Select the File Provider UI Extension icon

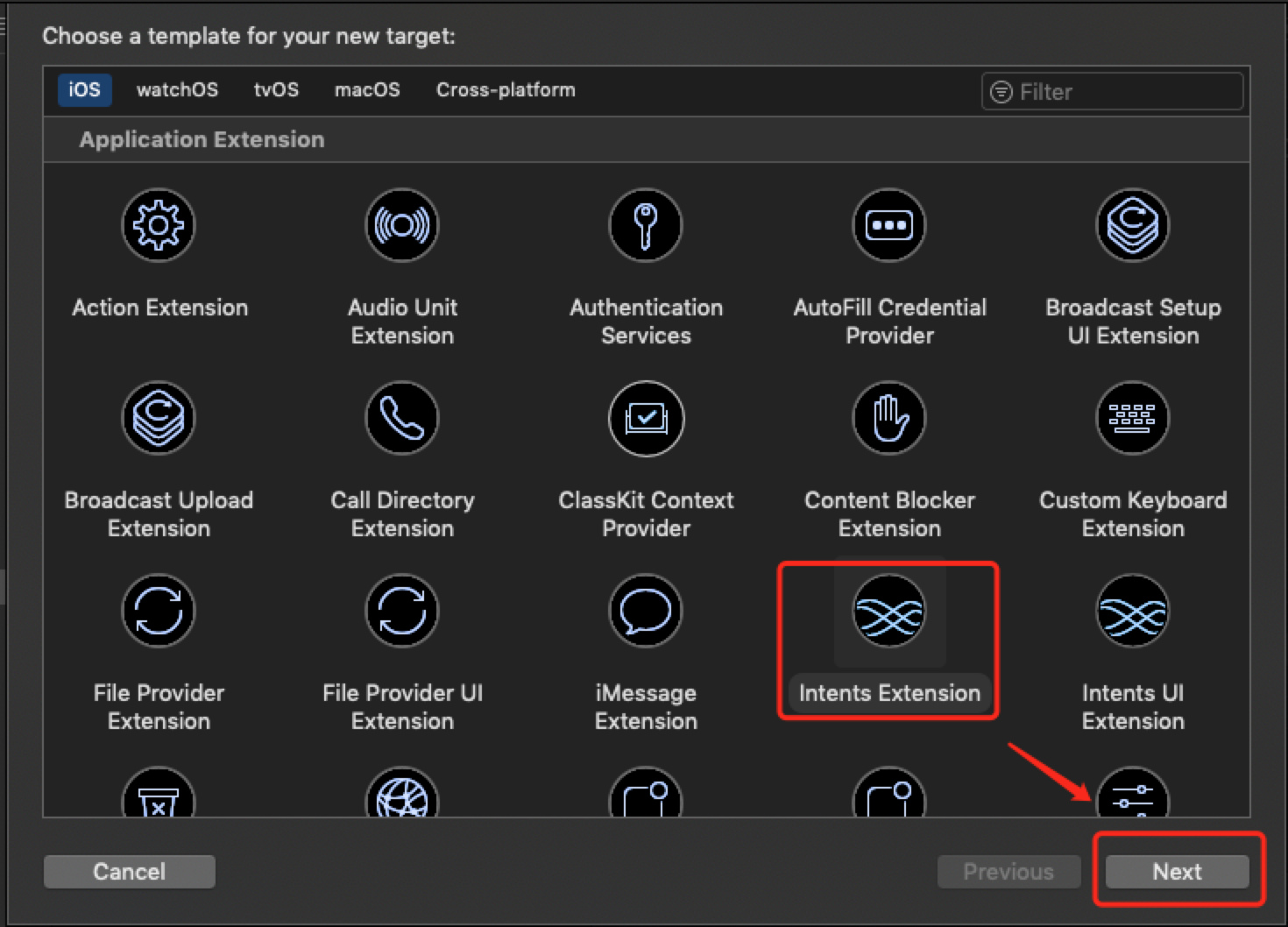[402, 611]
